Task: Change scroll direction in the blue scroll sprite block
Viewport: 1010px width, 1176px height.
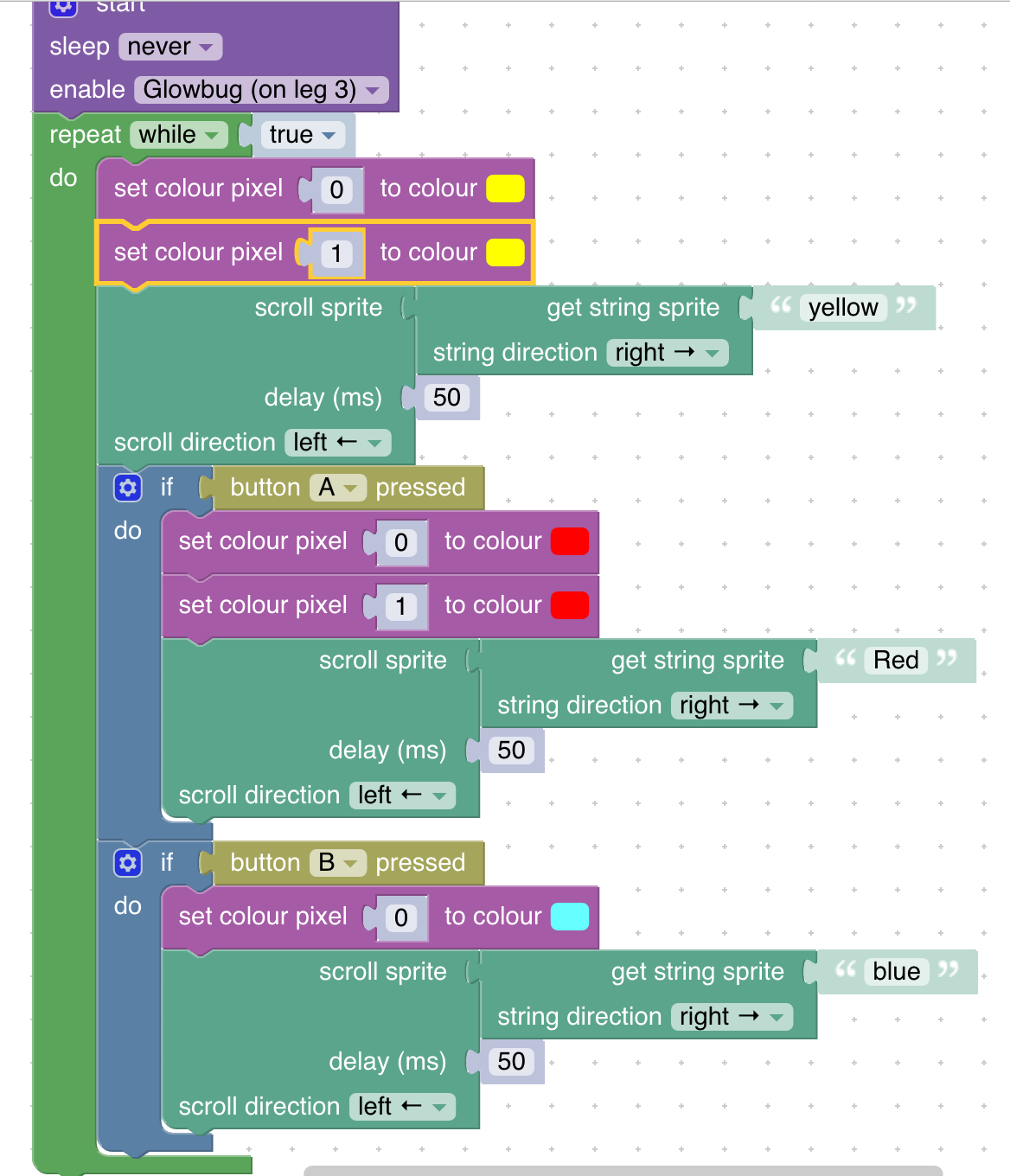Action: click(x=401, y=1106)
